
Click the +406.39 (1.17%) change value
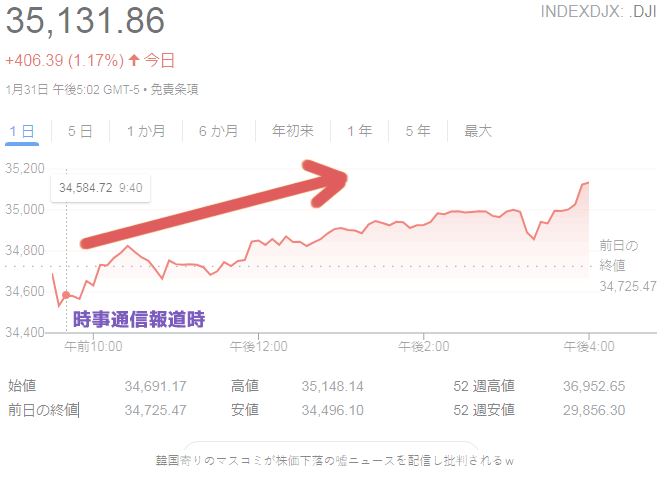[x=64, y=60]
